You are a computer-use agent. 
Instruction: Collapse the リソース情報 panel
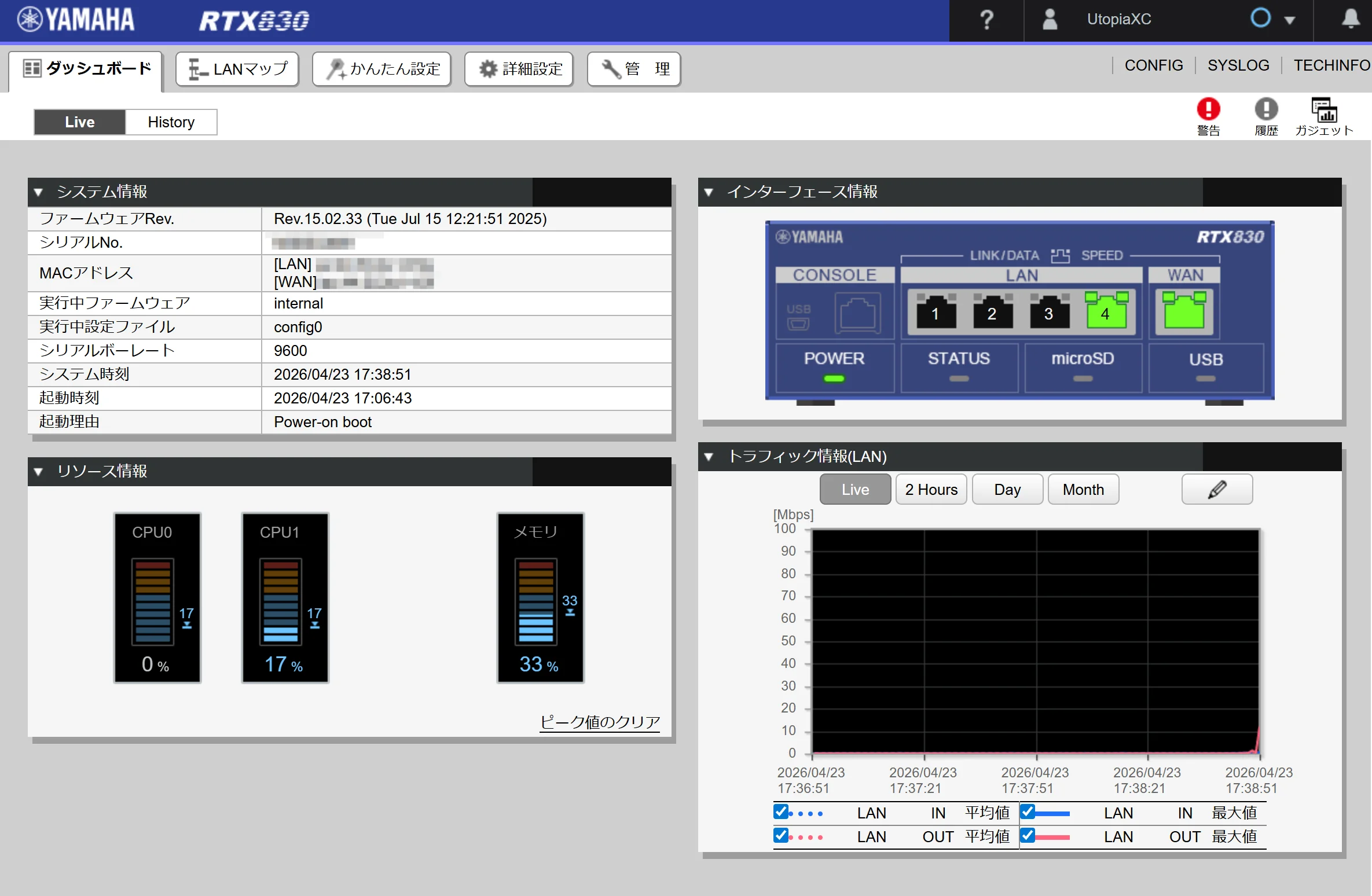click(x=38, y=472)
